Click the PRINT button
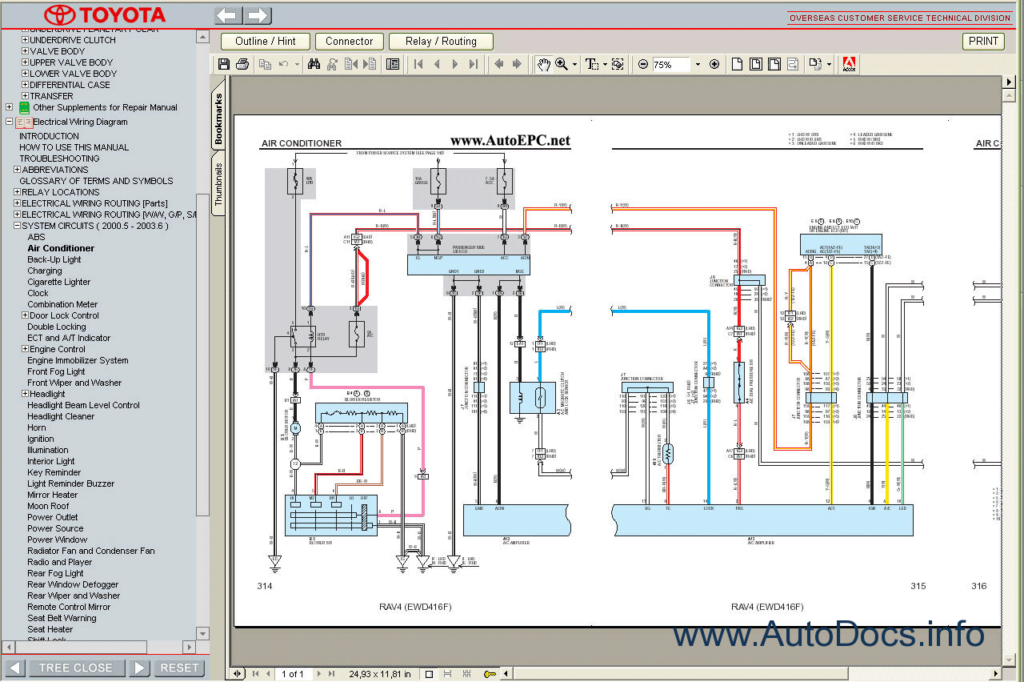This screenshot has height=682, width=1024. [983, 41]
